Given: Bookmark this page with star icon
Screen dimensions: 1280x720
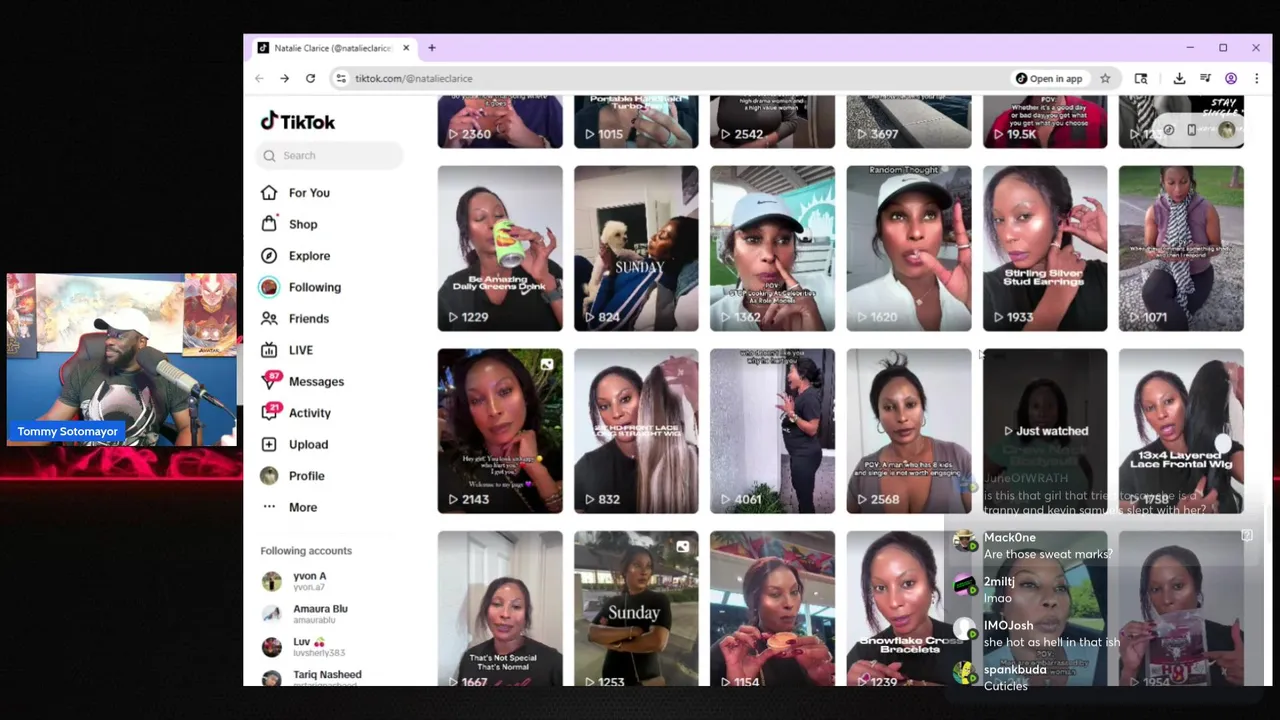Looking at the screenshot, I should (1105, 78).
